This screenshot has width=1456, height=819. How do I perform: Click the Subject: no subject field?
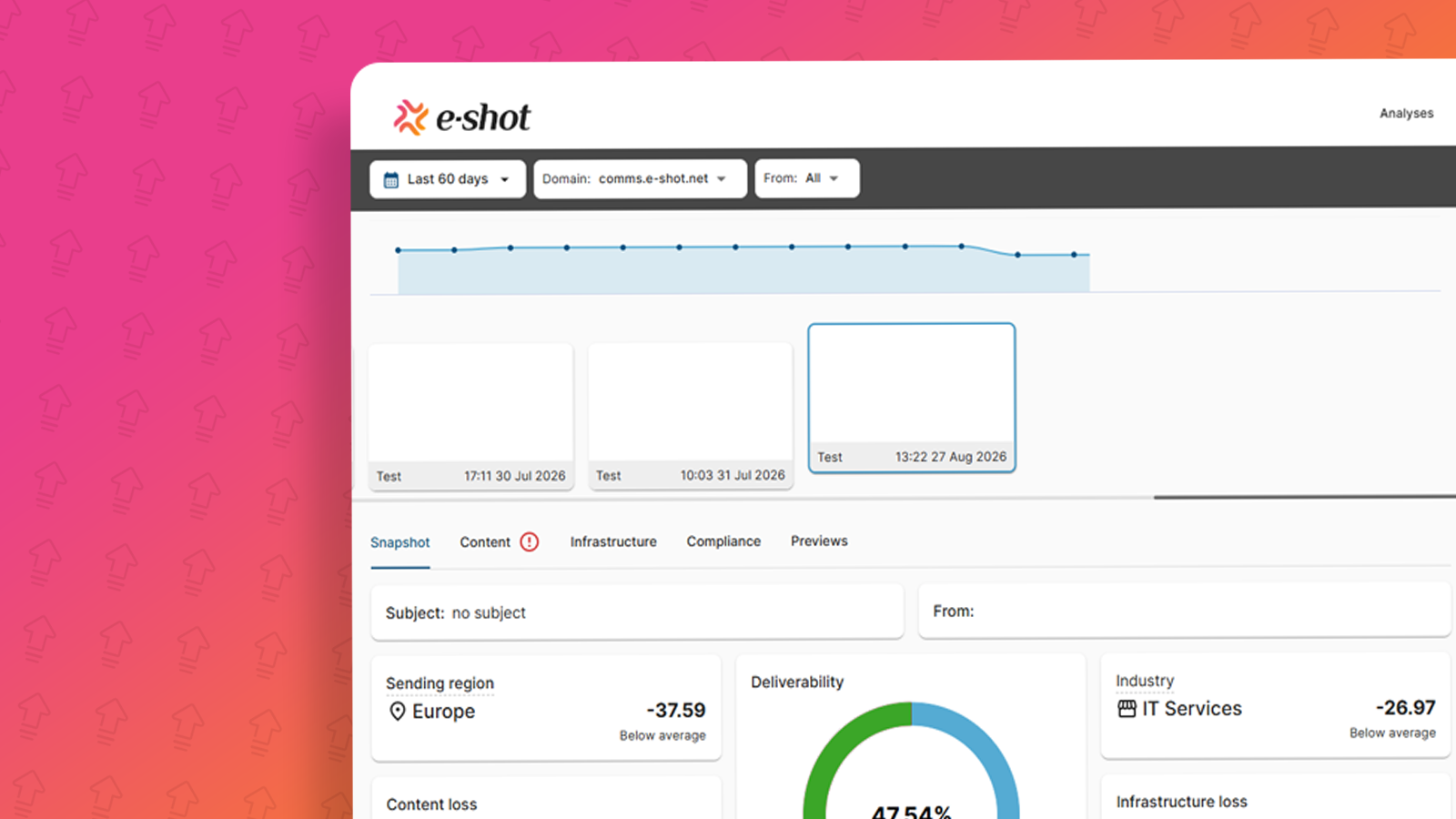point(637,612)
